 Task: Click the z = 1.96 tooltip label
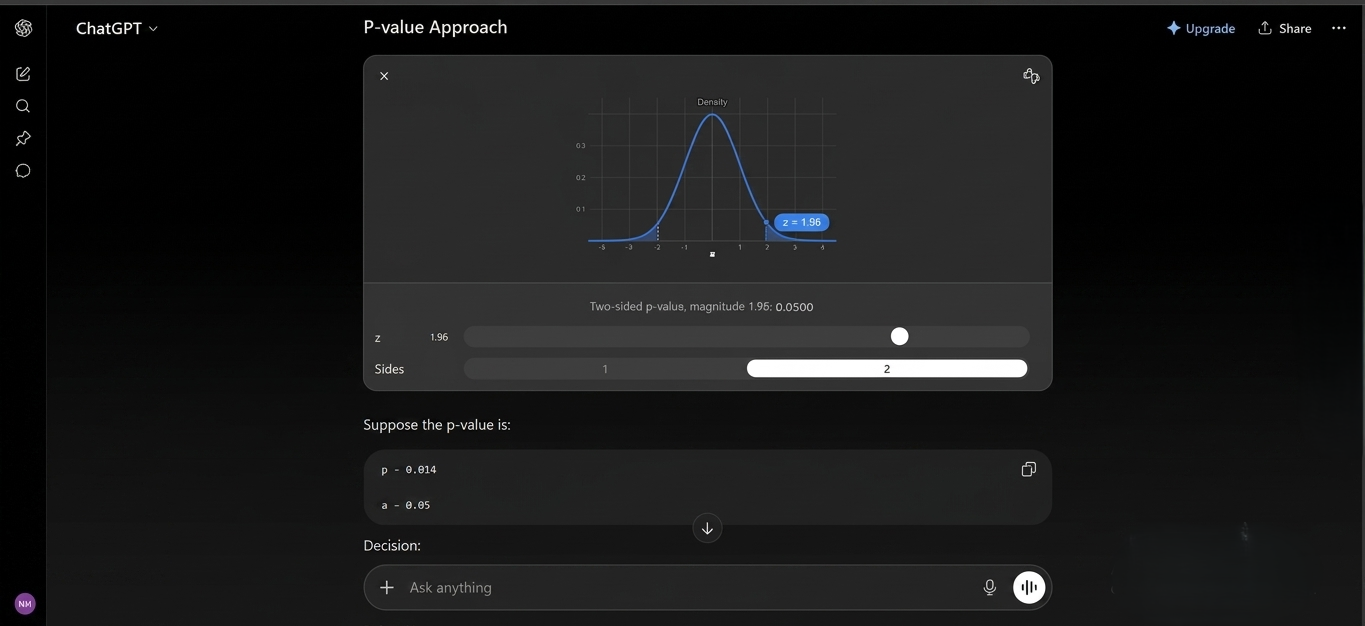coord(802,222)
